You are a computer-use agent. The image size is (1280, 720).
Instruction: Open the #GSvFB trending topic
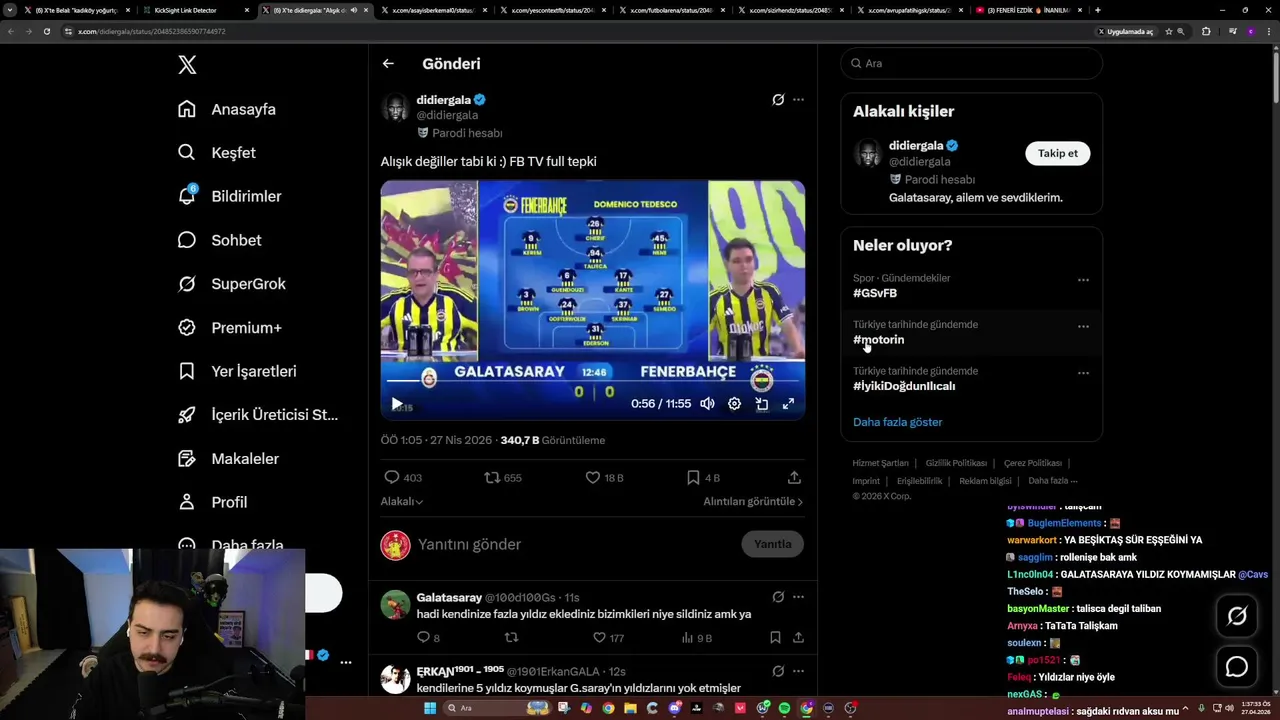tap(875, 293)
